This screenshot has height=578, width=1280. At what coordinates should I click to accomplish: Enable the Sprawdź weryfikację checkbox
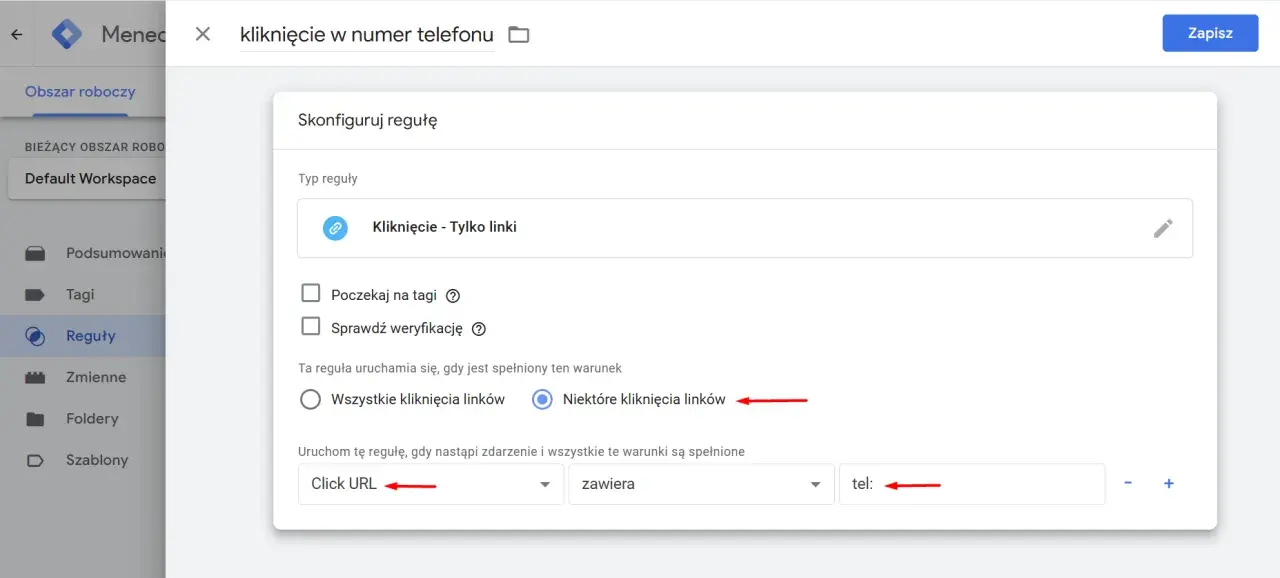311,327
